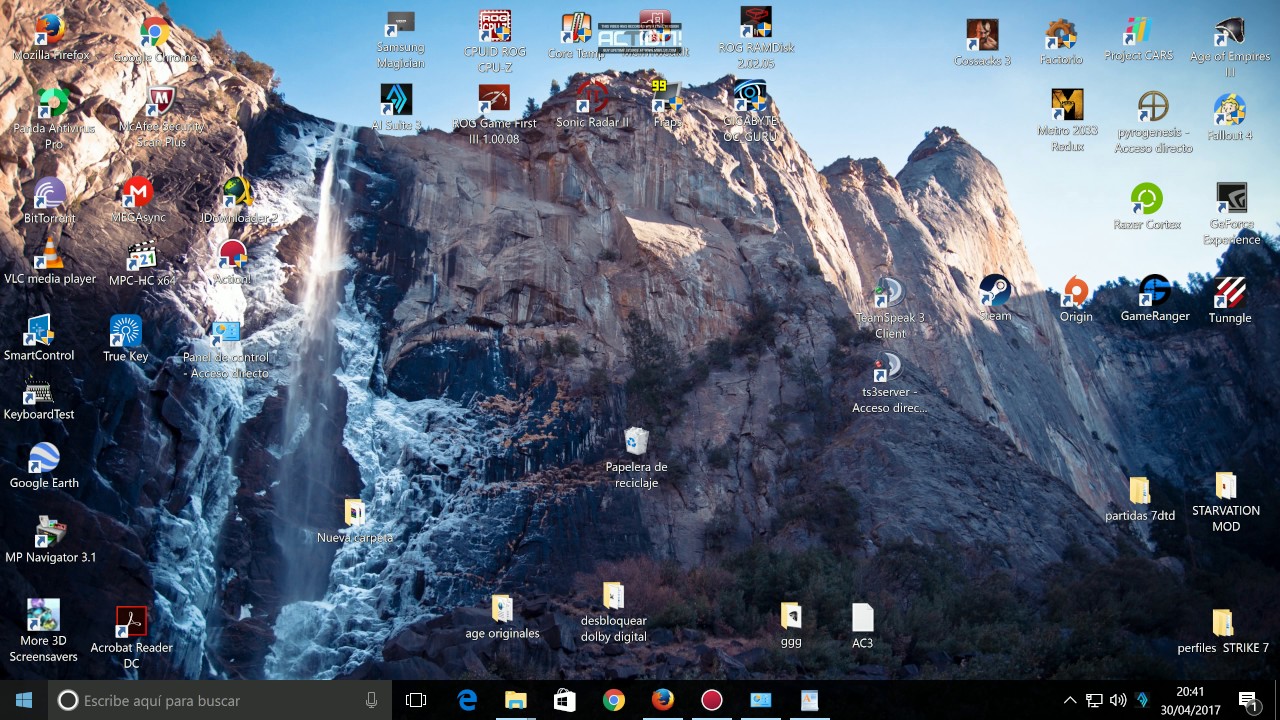Screen dimensions: 1280x720
Task: Open More 3D Screensavers shortcut
Action: click(x=43, y=631)
